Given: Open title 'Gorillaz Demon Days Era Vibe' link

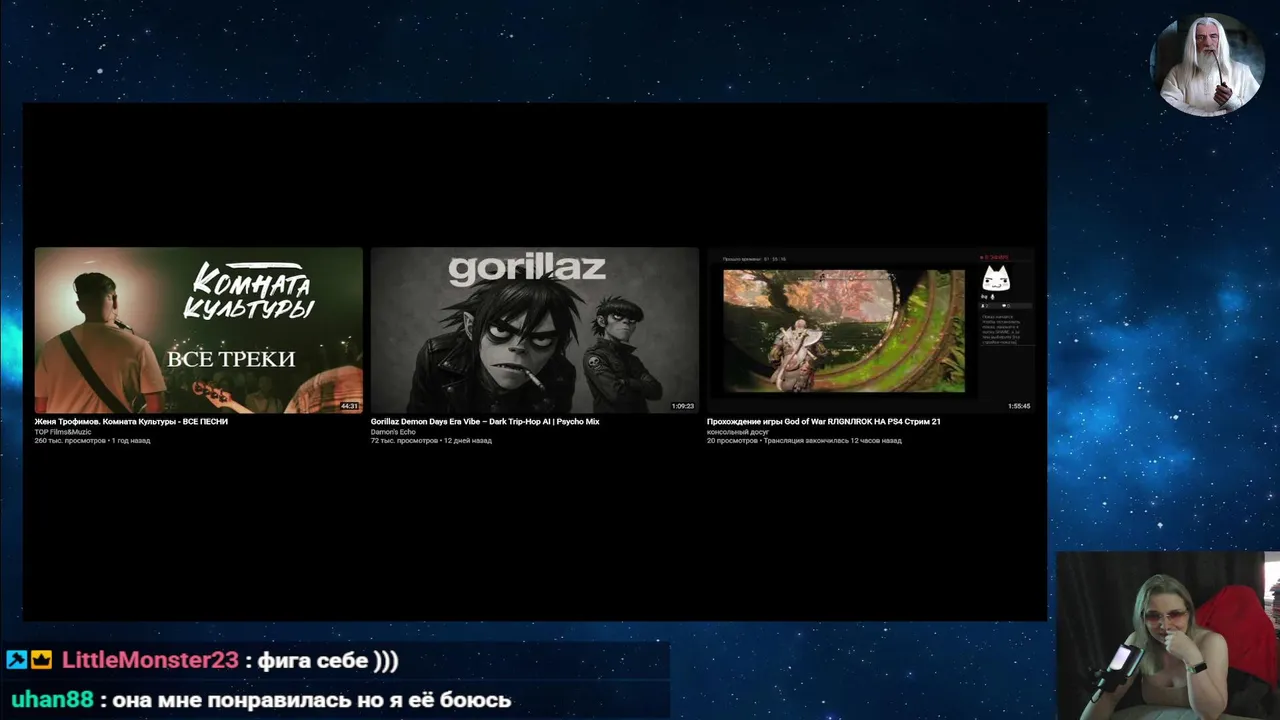Looking at the screenshot, I should tap(485, 422).
